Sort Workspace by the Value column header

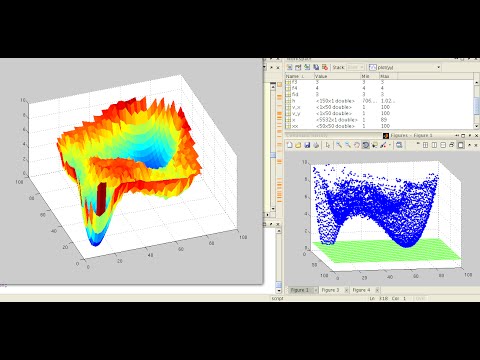(338, 76)
